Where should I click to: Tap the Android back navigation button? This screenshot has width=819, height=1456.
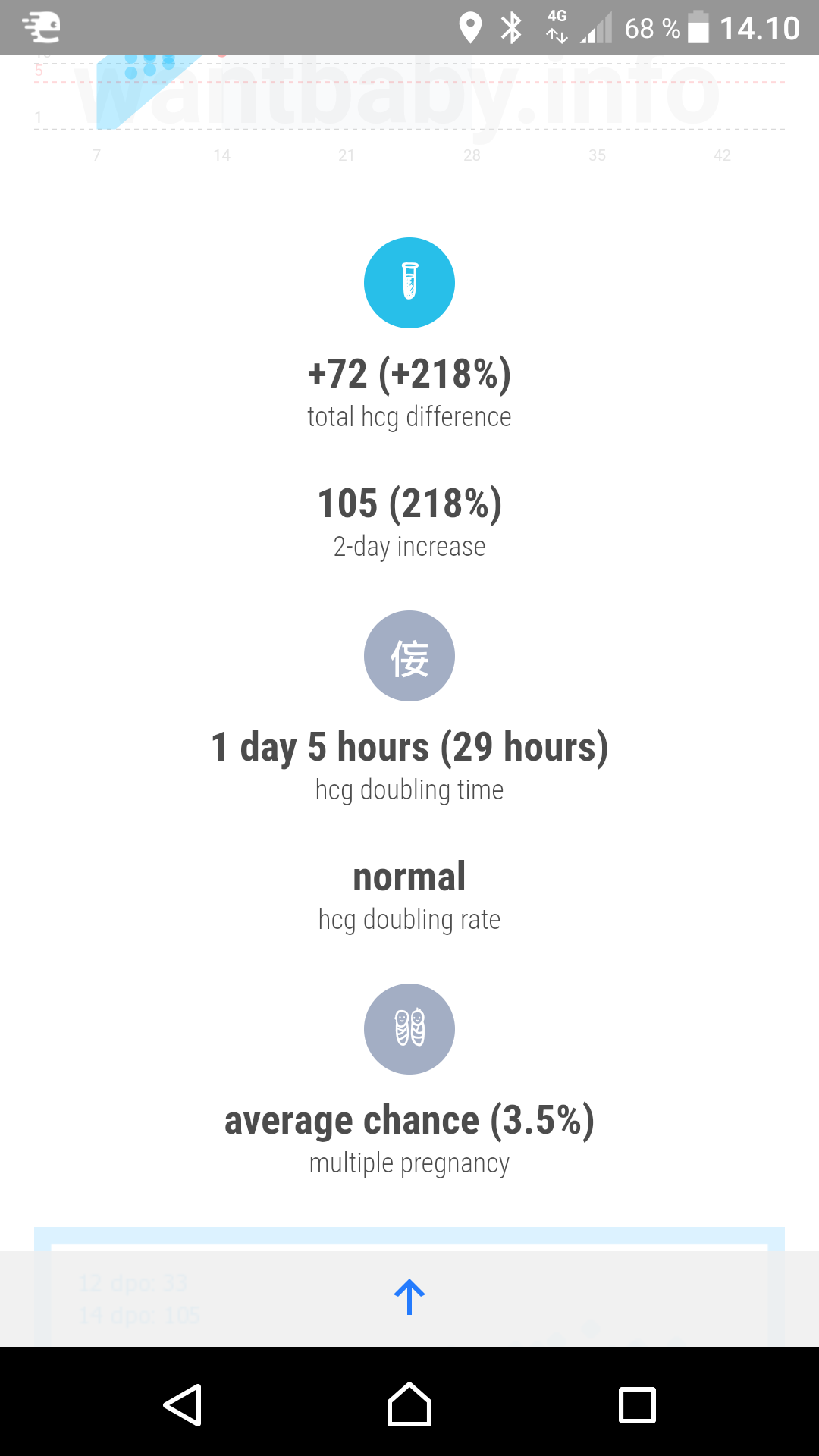182,1405
